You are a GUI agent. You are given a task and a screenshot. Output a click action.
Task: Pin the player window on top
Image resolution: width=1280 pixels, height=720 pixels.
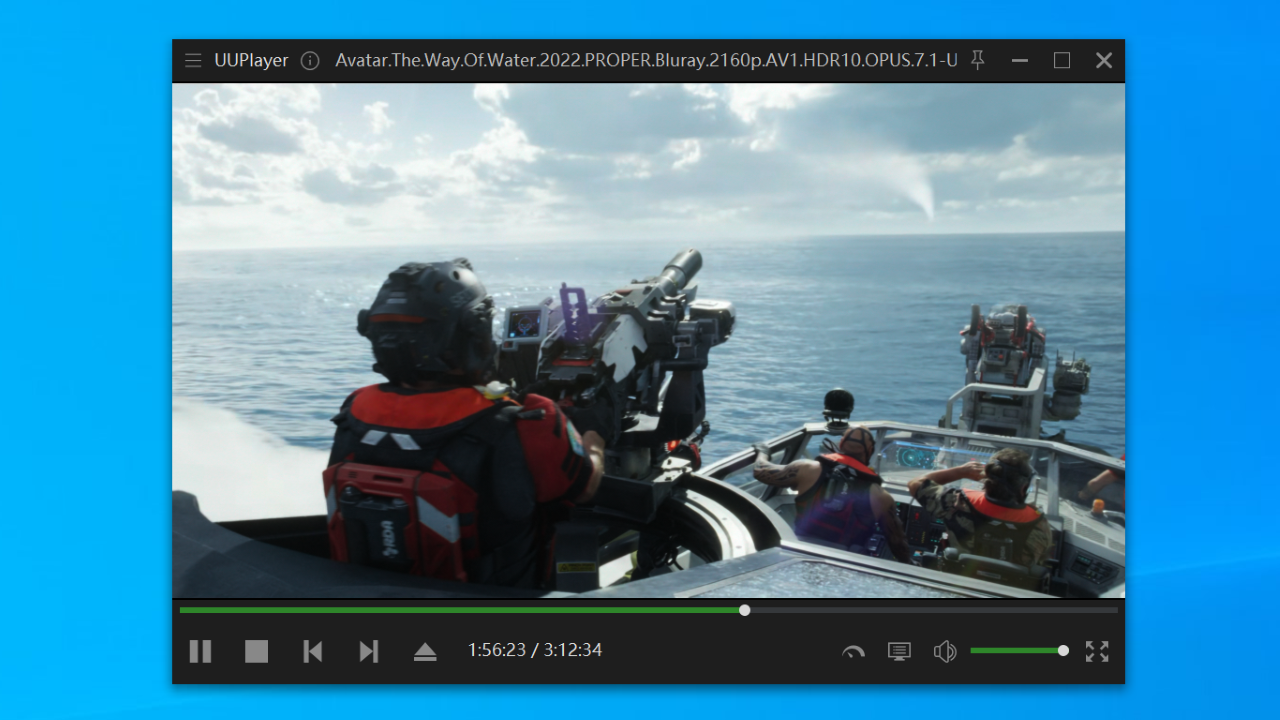pos(978,60)
